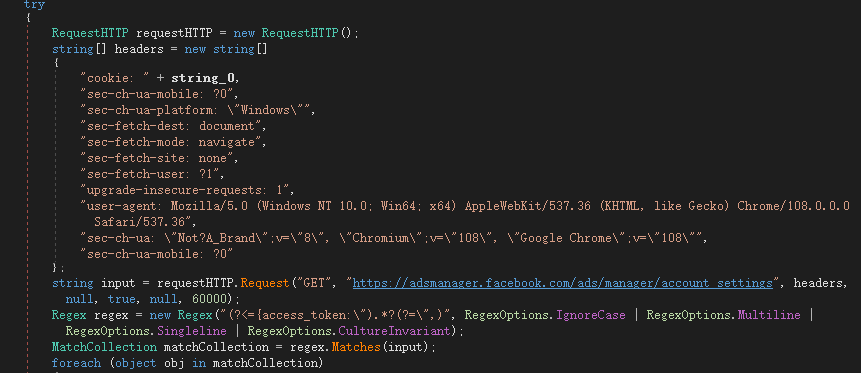Click the CultureInvariant regex option
The width and height of the screenshot is (861, 373).
(x=396, y=331)
